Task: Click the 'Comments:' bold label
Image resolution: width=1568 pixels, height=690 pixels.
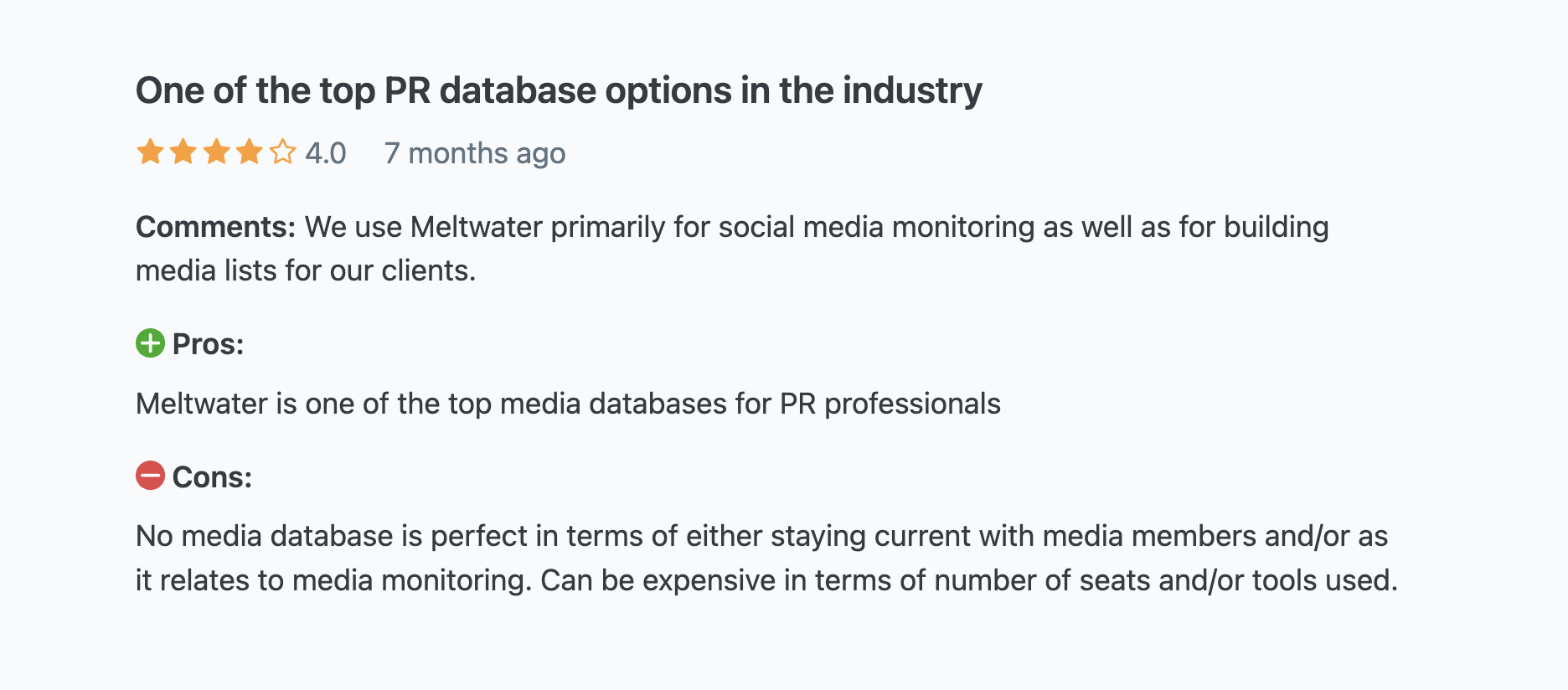Action: pos(216,227)
